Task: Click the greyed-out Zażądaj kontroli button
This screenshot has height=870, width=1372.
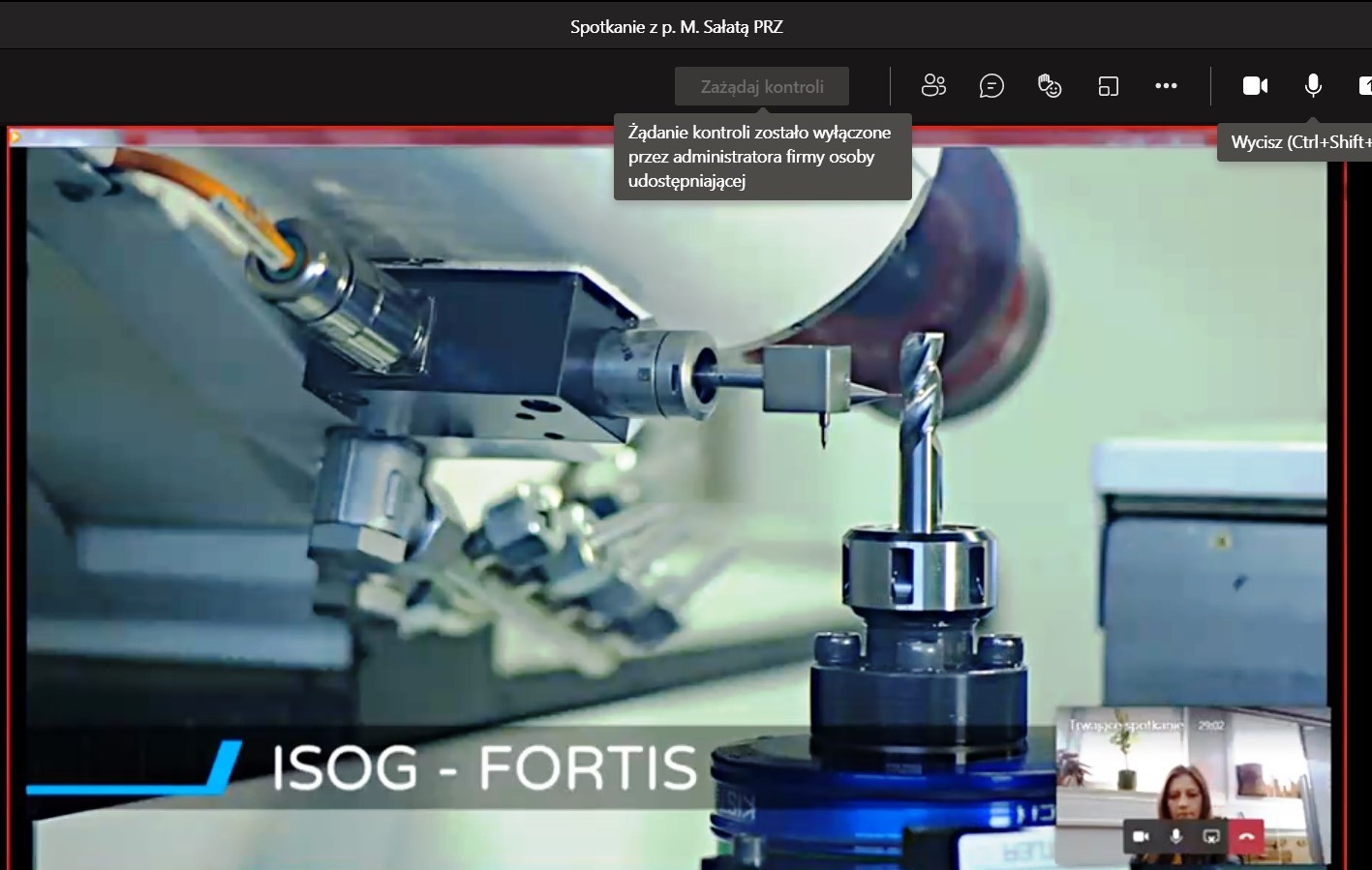Action: tap(762, 86)
